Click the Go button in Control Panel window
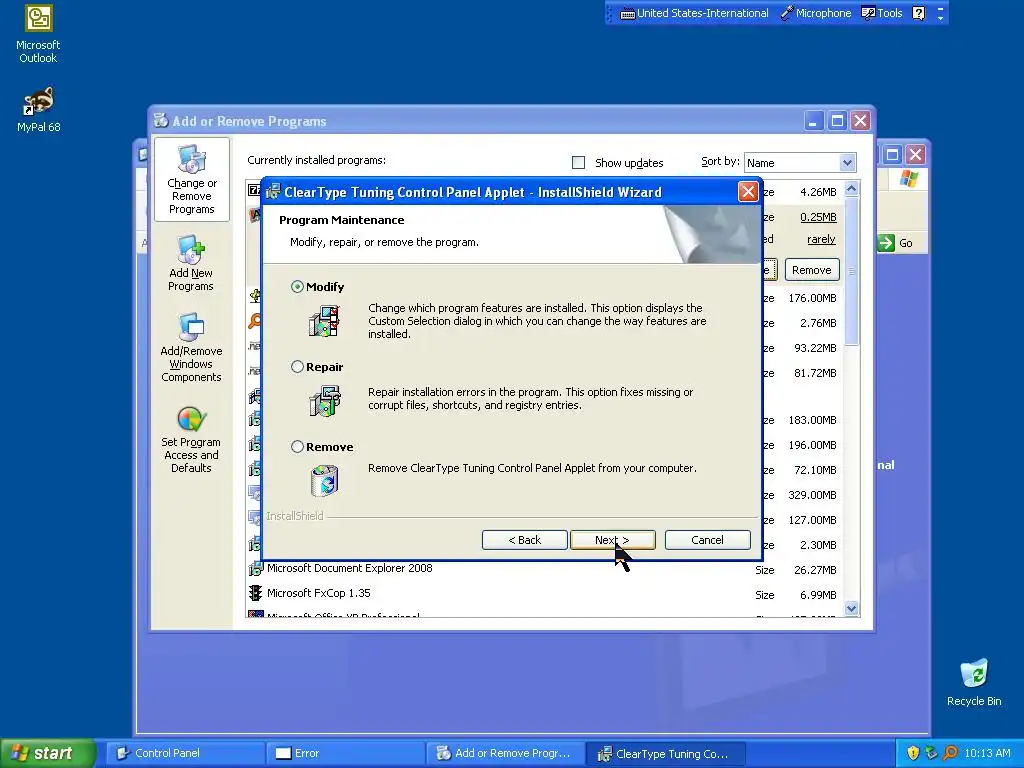This screenshot has height=768, width=1024. pyautogui.click(x=895, y=243)
